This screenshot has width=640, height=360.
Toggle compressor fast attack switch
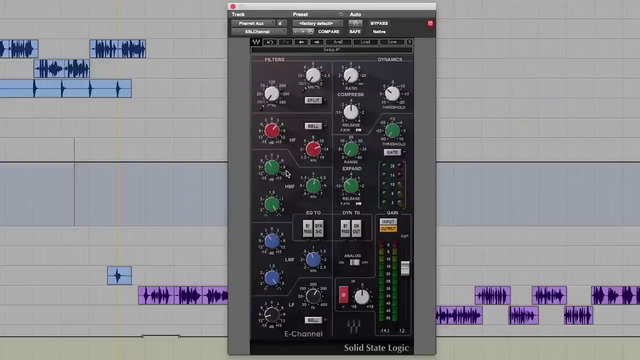tap(358, 130)
